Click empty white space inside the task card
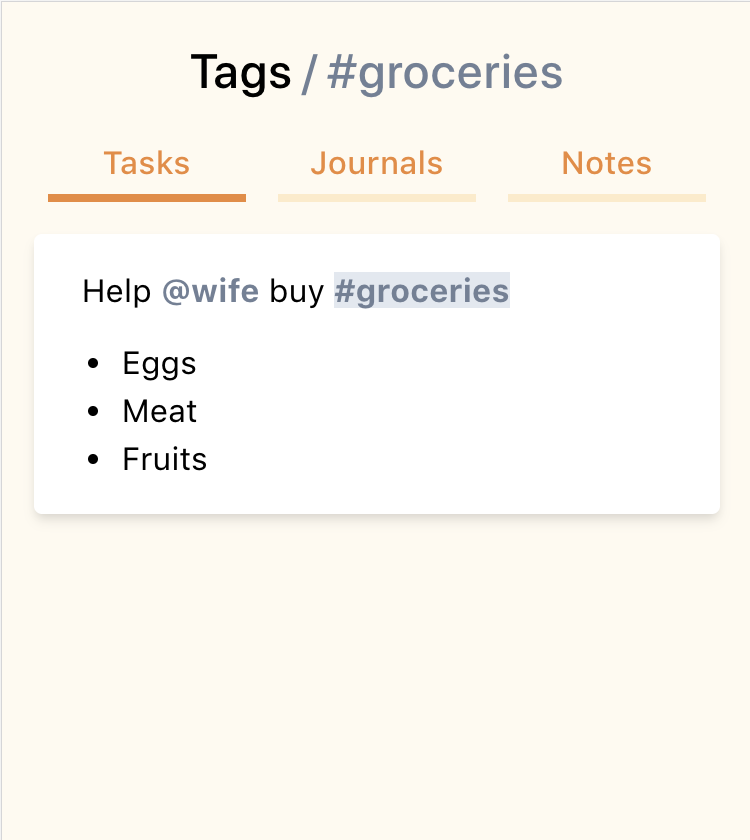 500,420
